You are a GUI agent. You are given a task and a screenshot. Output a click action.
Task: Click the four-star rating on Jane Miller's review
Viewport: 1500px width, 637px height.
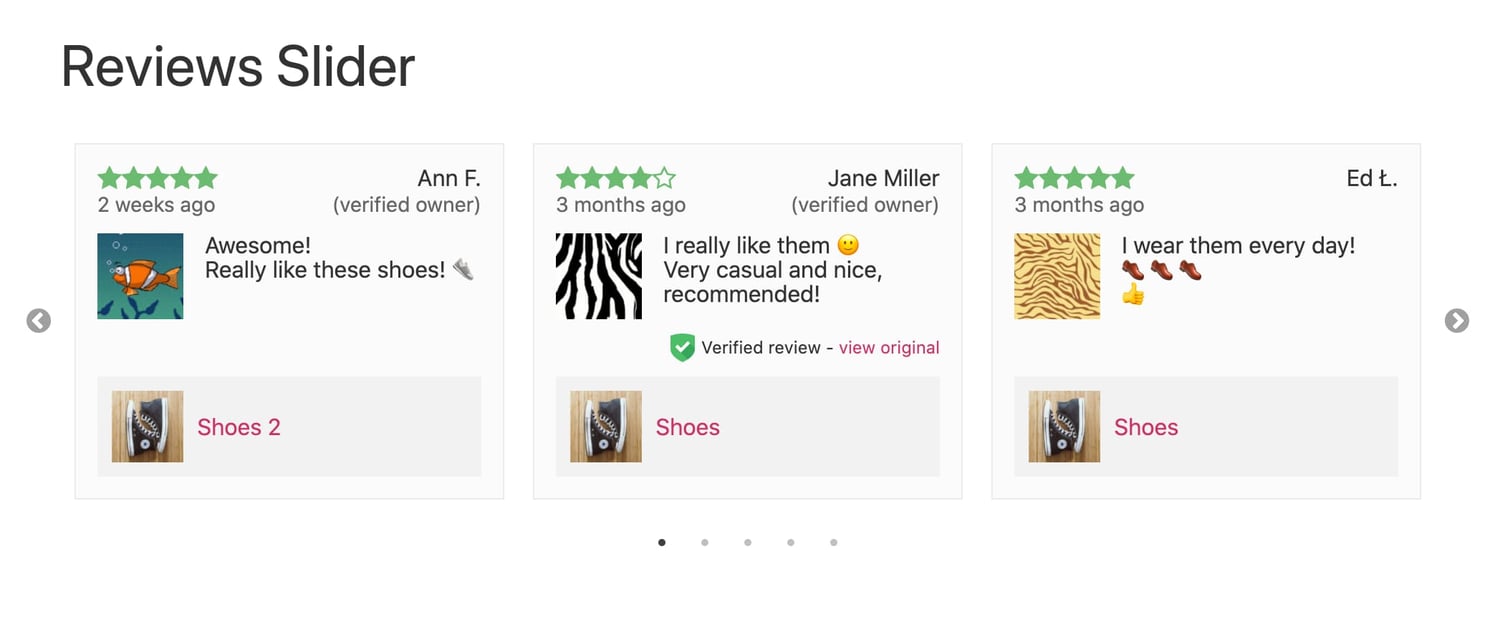pyautogui.click(x=616, y=179)
